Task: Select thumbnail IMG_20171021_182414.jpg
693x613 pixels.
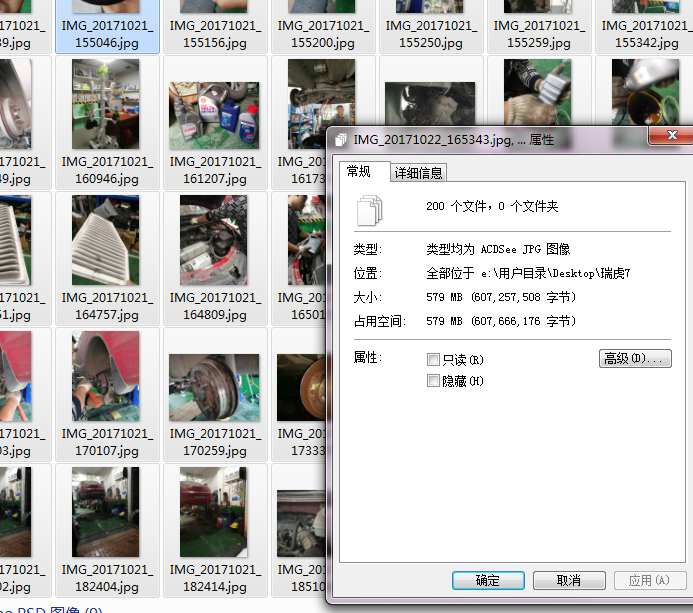Action: [214, 512]
